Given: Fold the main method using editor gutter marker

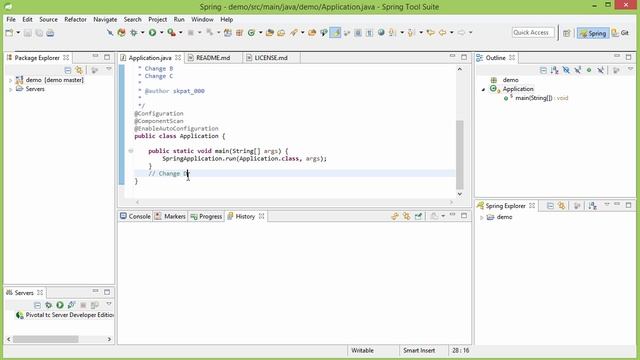Looking at the screenshot, I should point(131,151).
